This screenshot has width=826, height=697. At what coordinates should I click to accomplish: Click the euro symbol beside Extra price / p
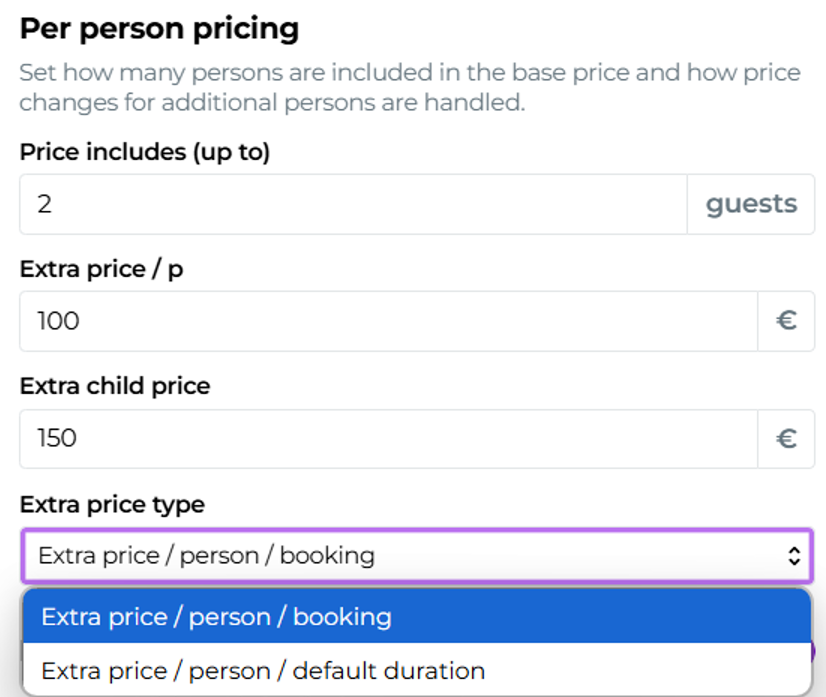tap(786, 321)
